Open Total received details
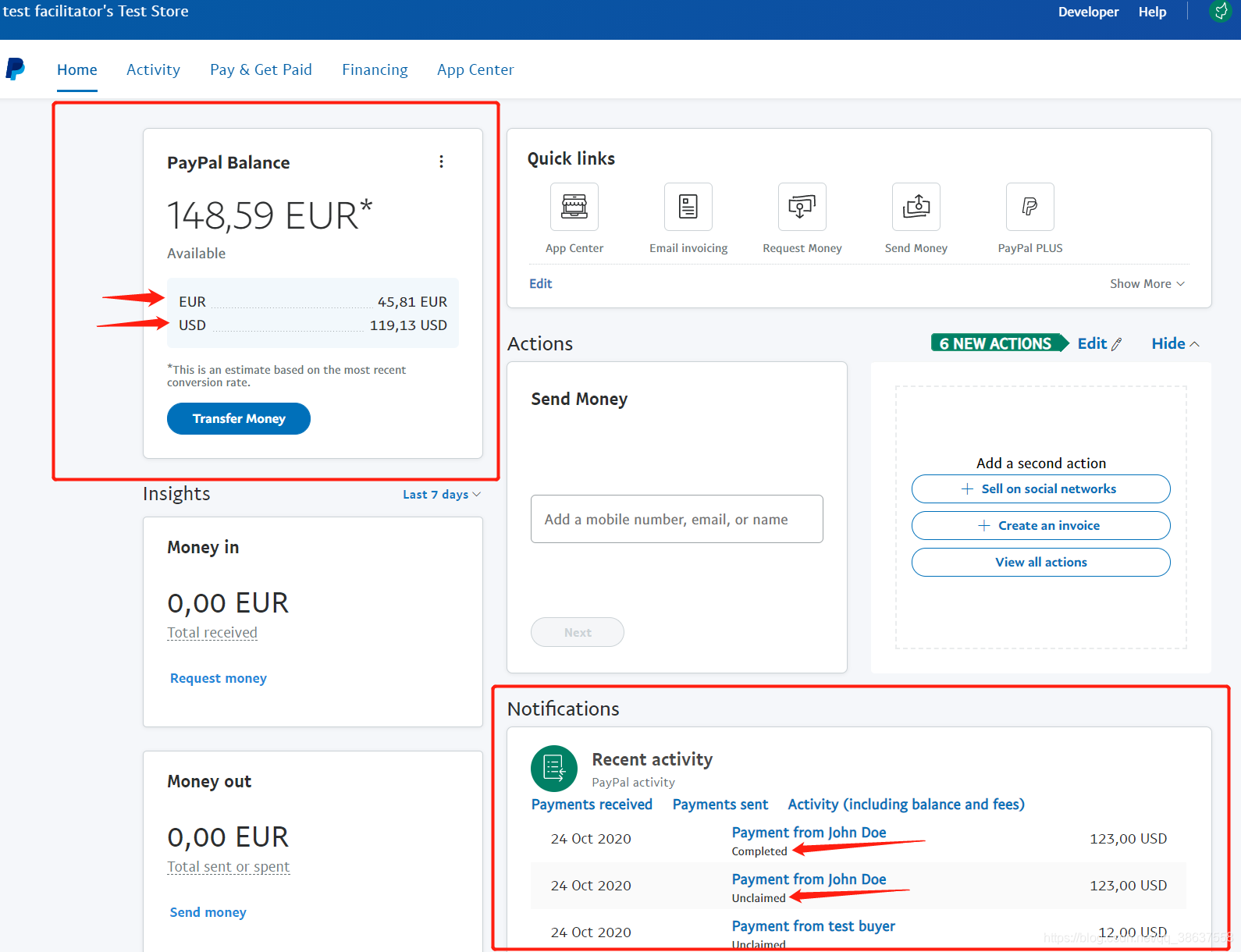Viewport: 1241px width, 952px height. click(212, 633)
